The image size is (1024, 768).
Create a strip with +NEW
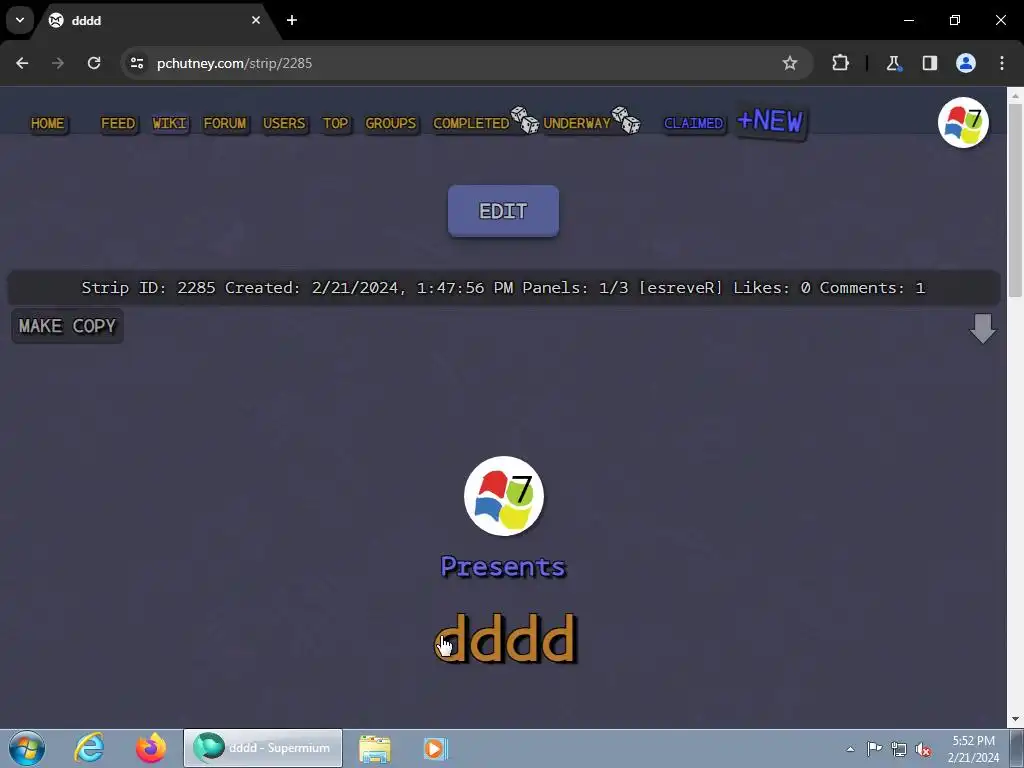[x=771, y=121]
